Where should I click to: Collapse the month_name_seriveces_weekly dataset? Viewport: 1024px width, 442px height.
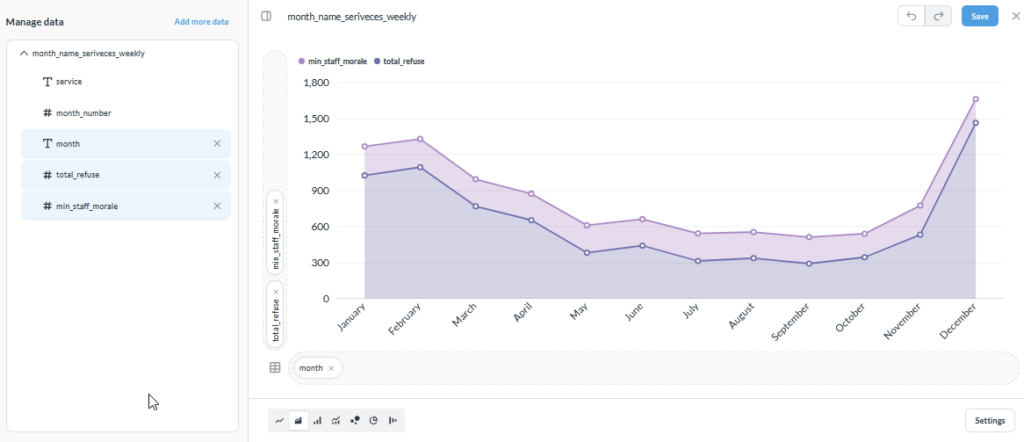(24, 54)
